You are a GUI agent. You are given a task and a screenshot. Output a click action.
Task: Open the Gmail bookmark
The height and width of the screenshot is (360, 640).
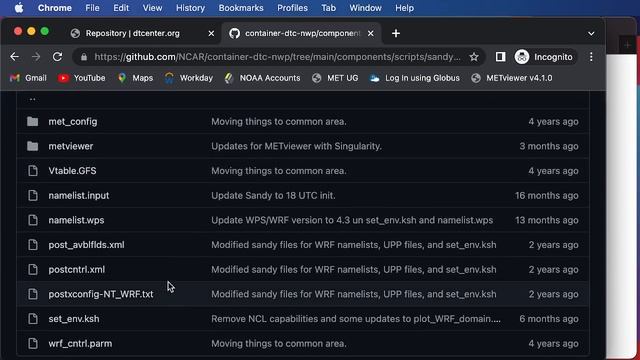click(28, 78)
